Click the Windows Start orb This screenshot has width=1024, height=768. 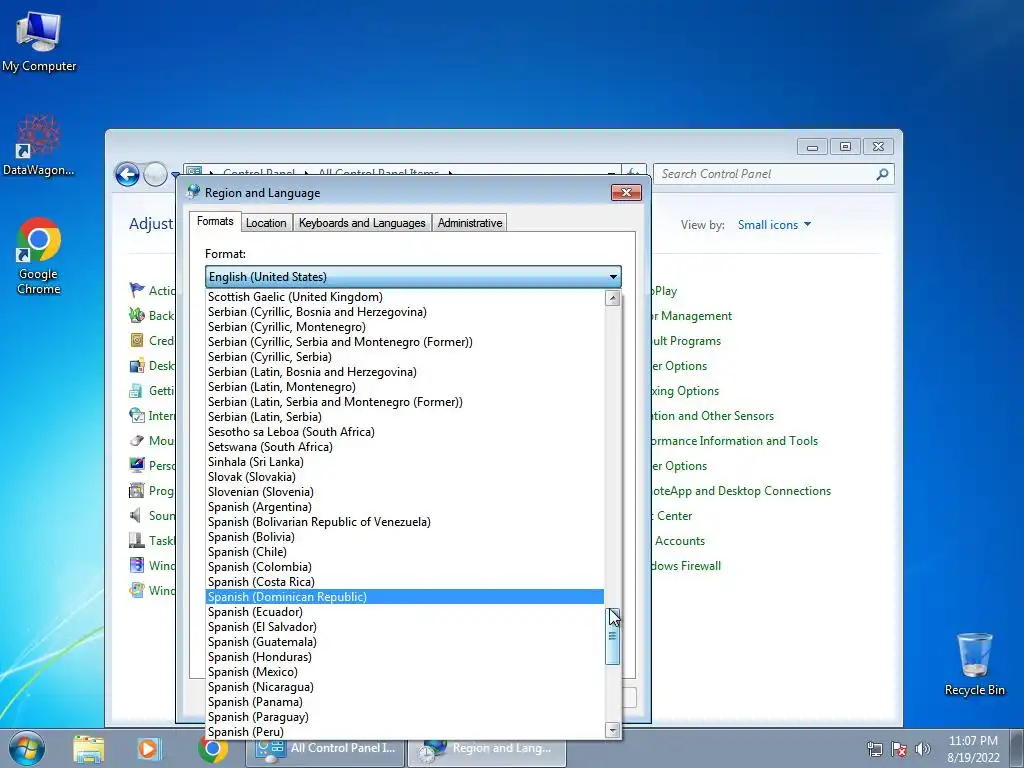coord(26,748)
